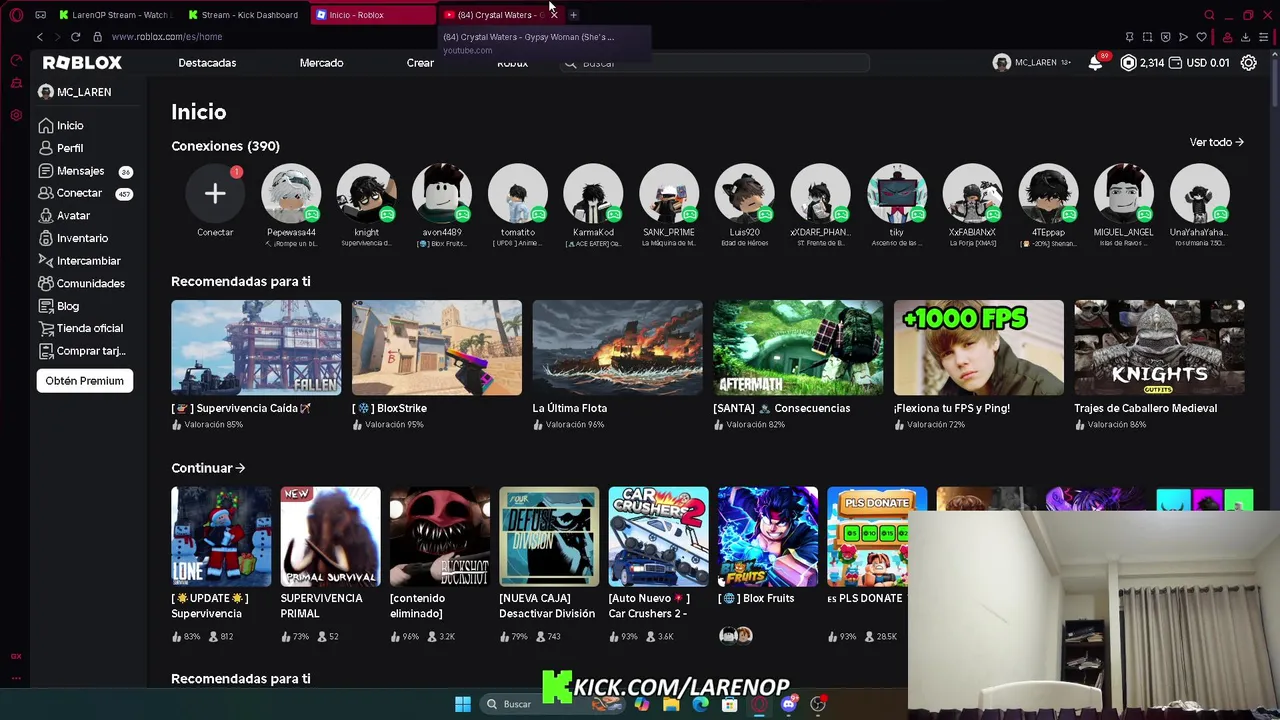
Task: Open BloxStrike game thumbnail
Action: click(437, 347)
